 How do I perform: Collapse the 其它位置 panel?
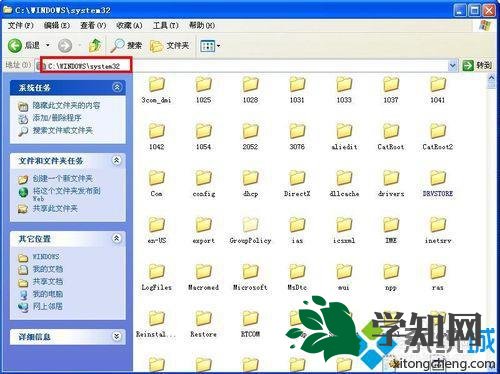coord(117,238)
